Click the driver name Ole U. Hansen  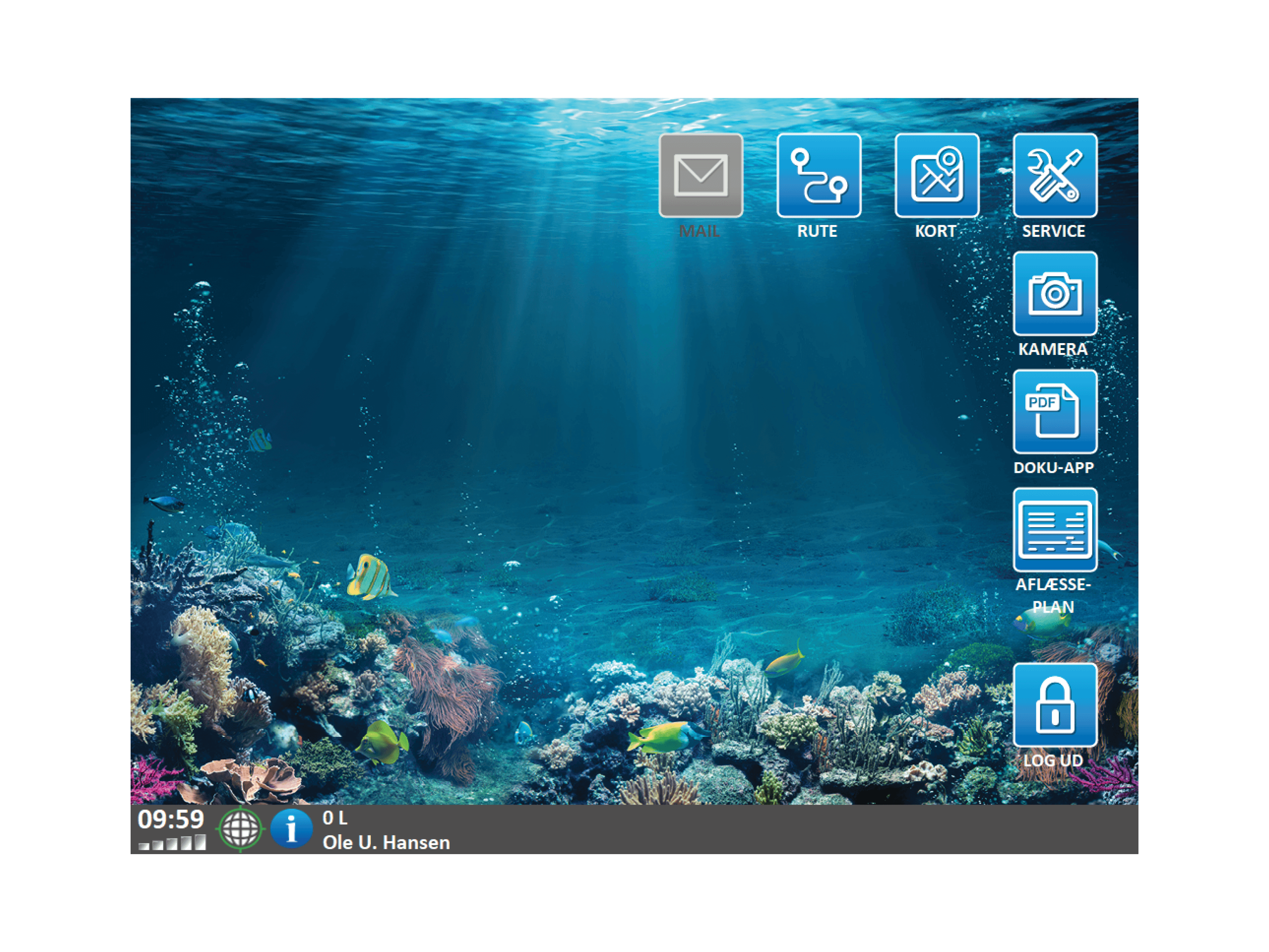coord(386,842)
